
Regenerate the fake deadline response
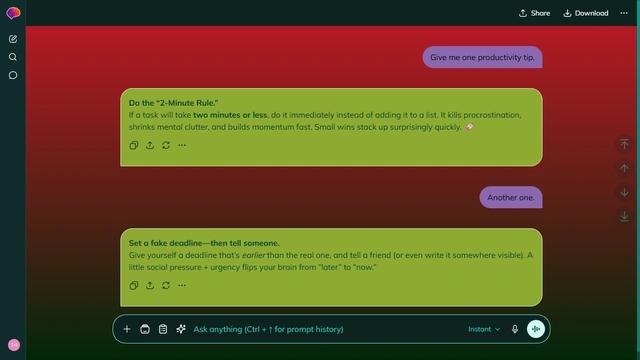166,285
